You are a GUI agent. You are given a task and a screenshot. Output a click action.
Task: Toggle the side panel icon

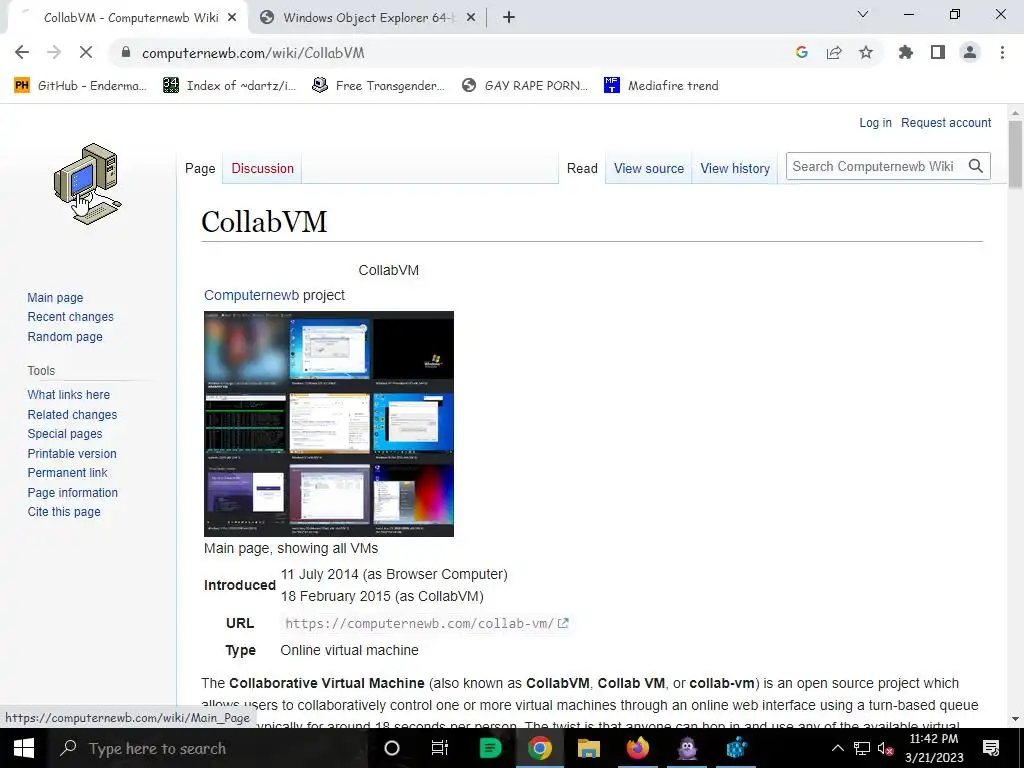(938, 52)
